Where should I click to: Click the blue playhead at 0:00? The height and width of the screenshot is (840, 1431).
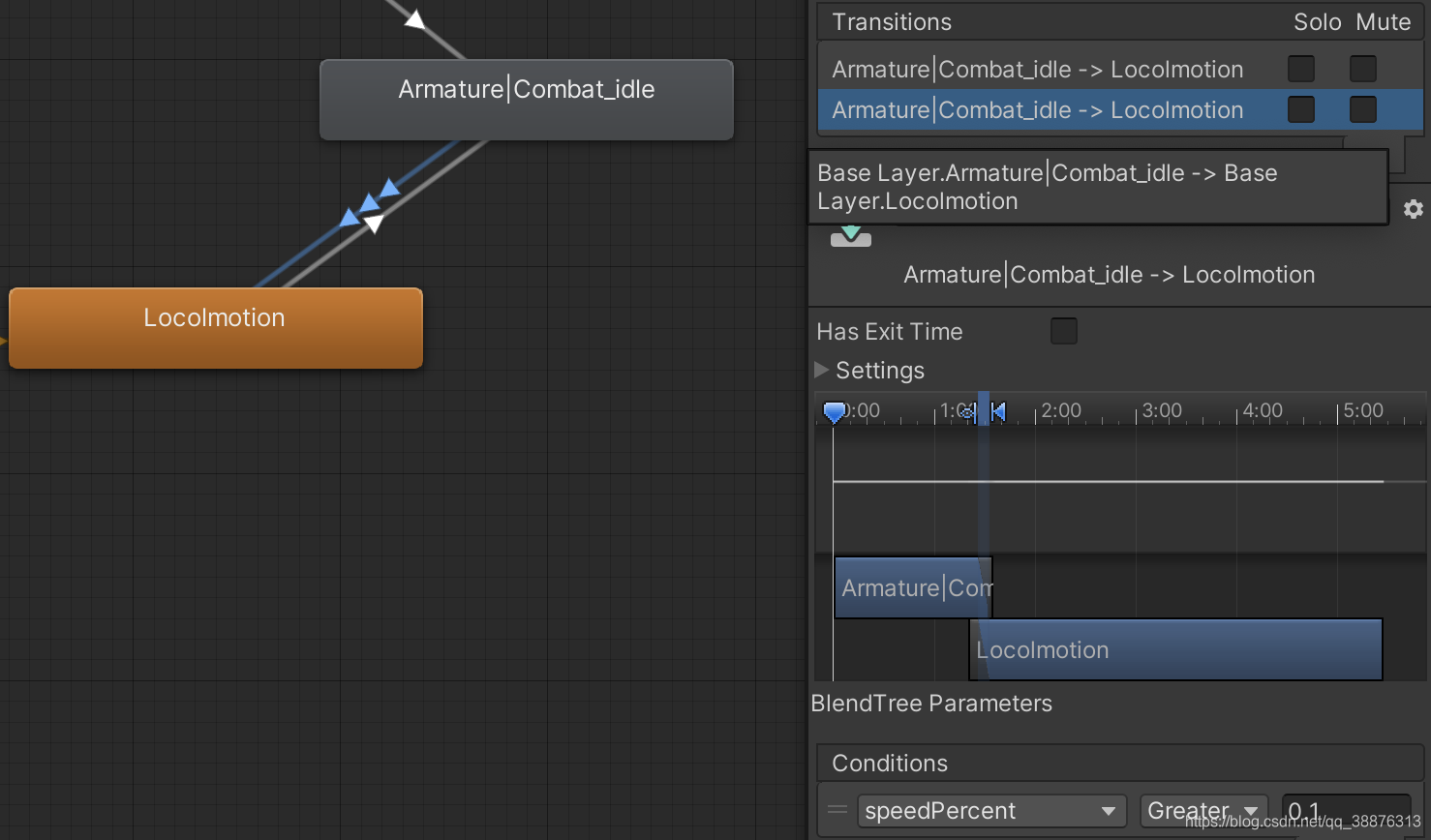click(835, 412)
